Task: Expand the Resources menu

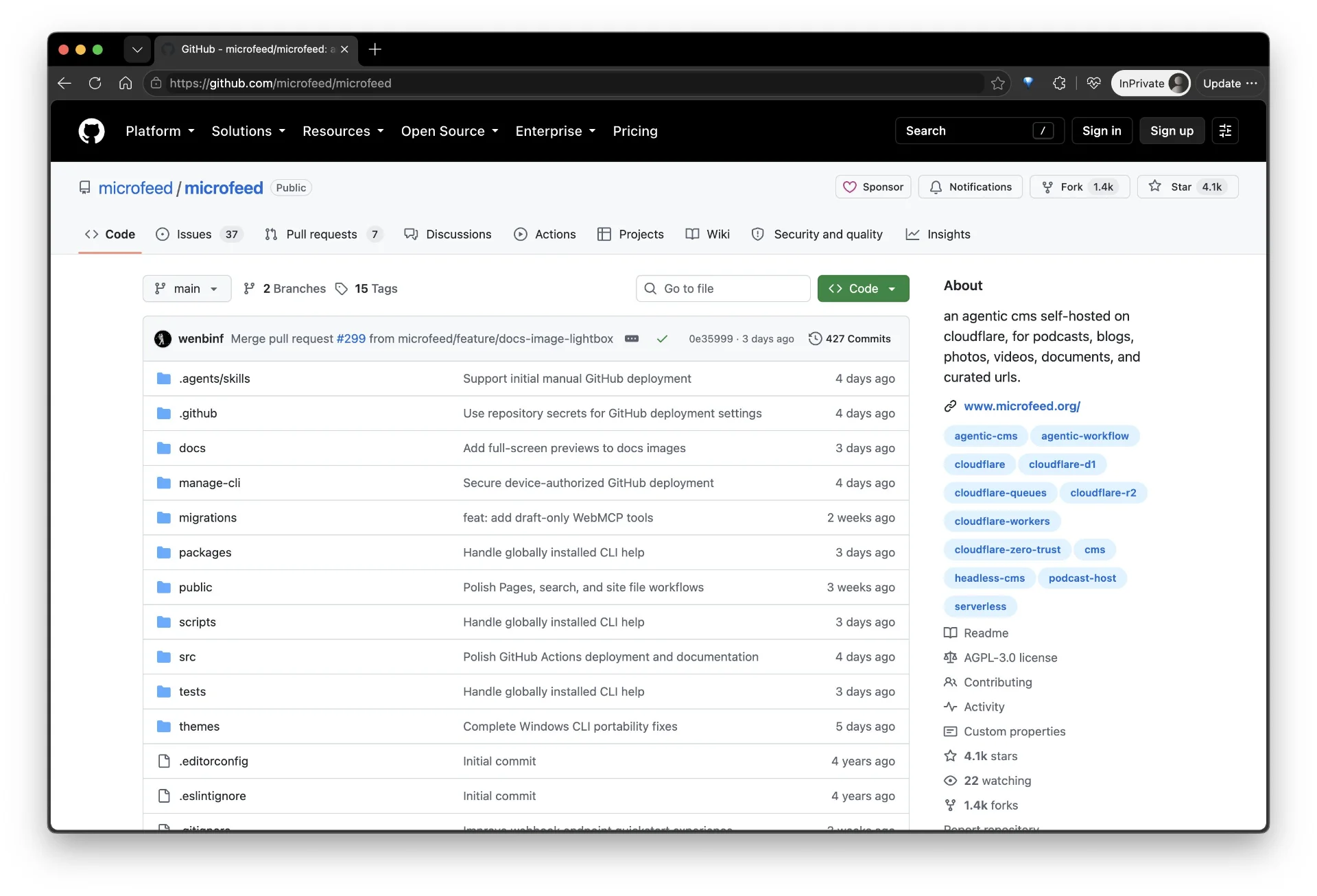Action: pos(343,131)
